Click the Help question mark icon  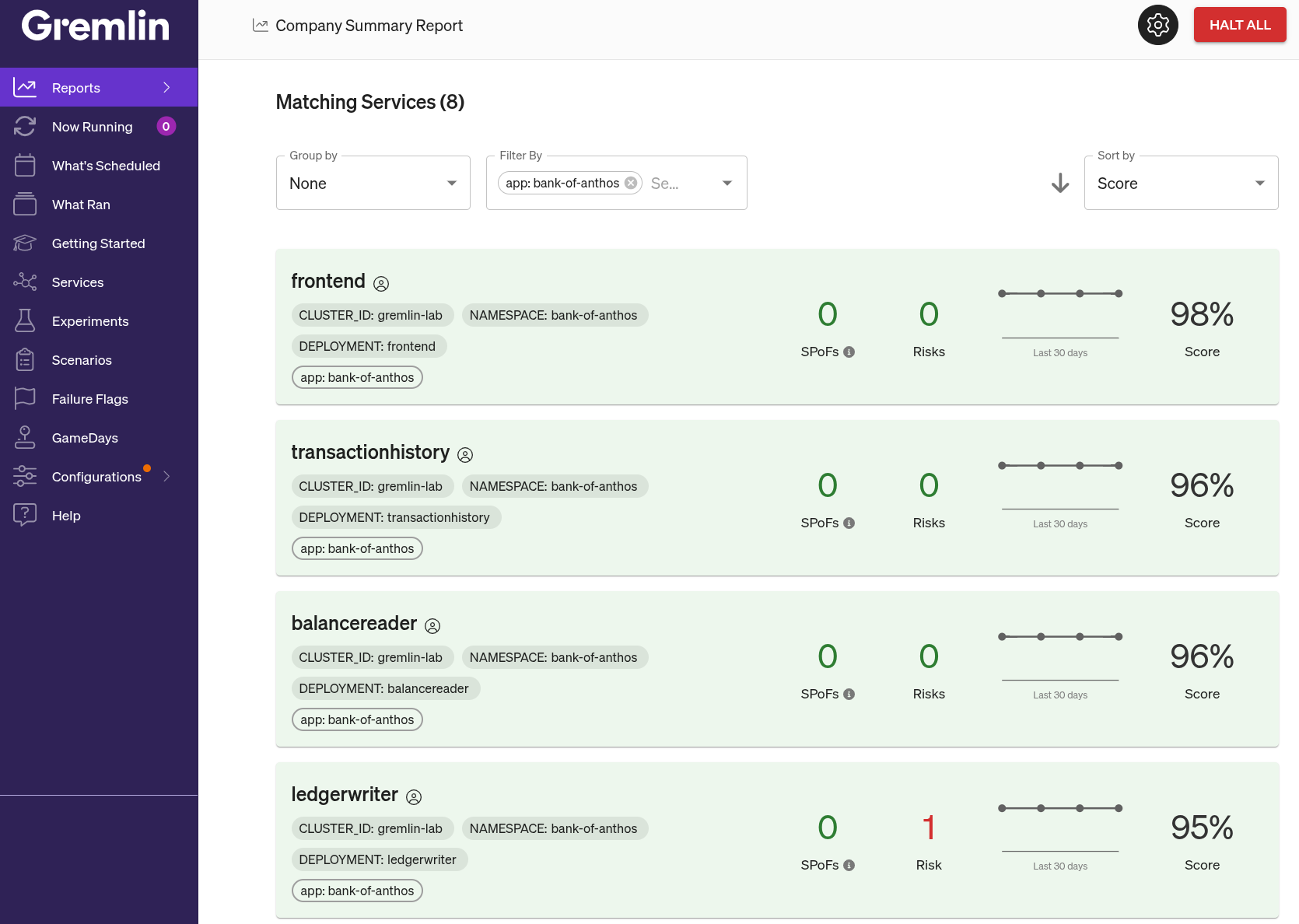25,516
